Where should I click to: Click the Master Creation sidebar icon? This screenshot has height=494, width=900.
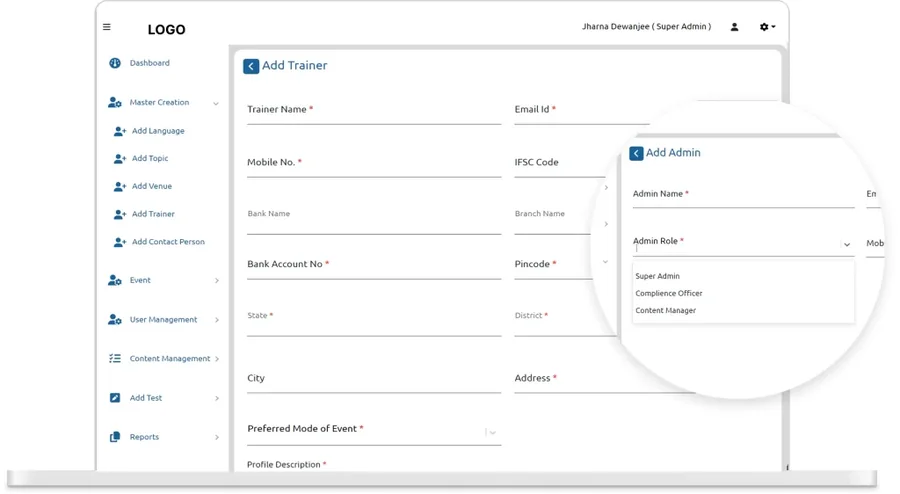click(x=115, y=103)
